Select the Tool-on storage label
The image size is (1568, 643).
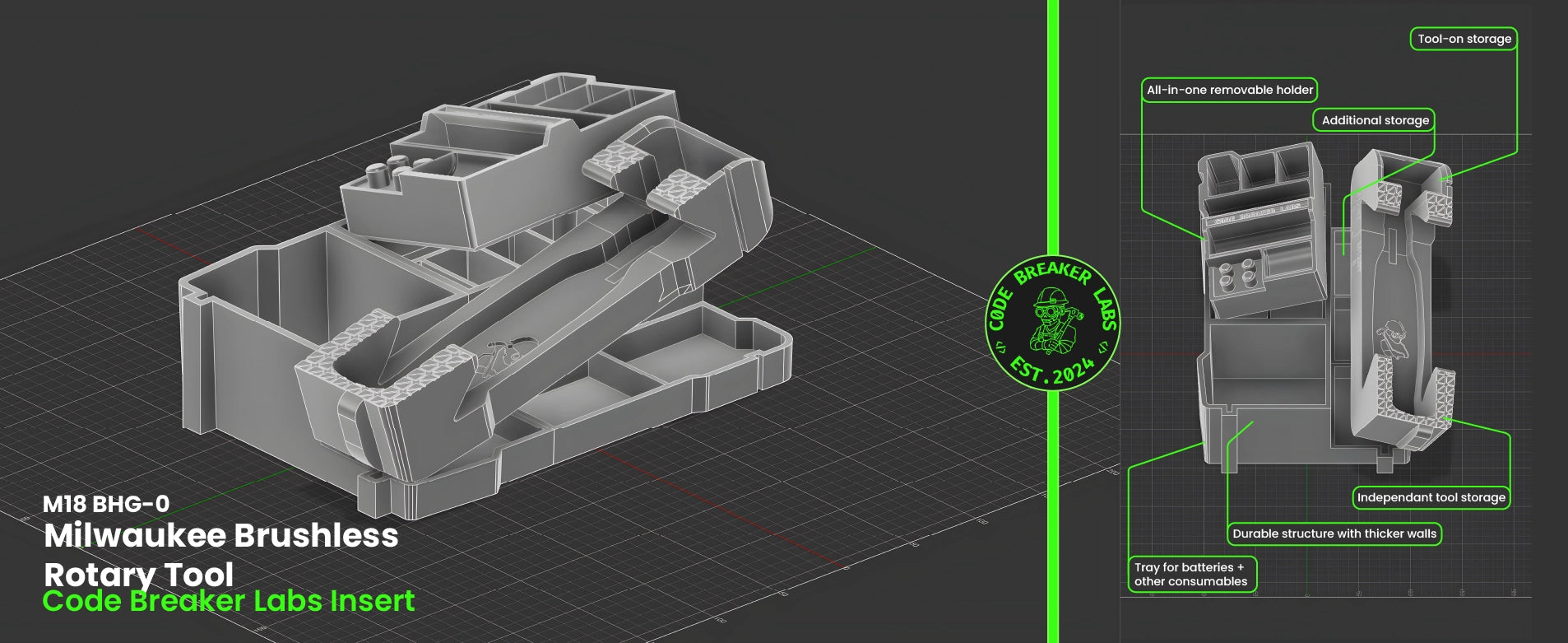1464,39
